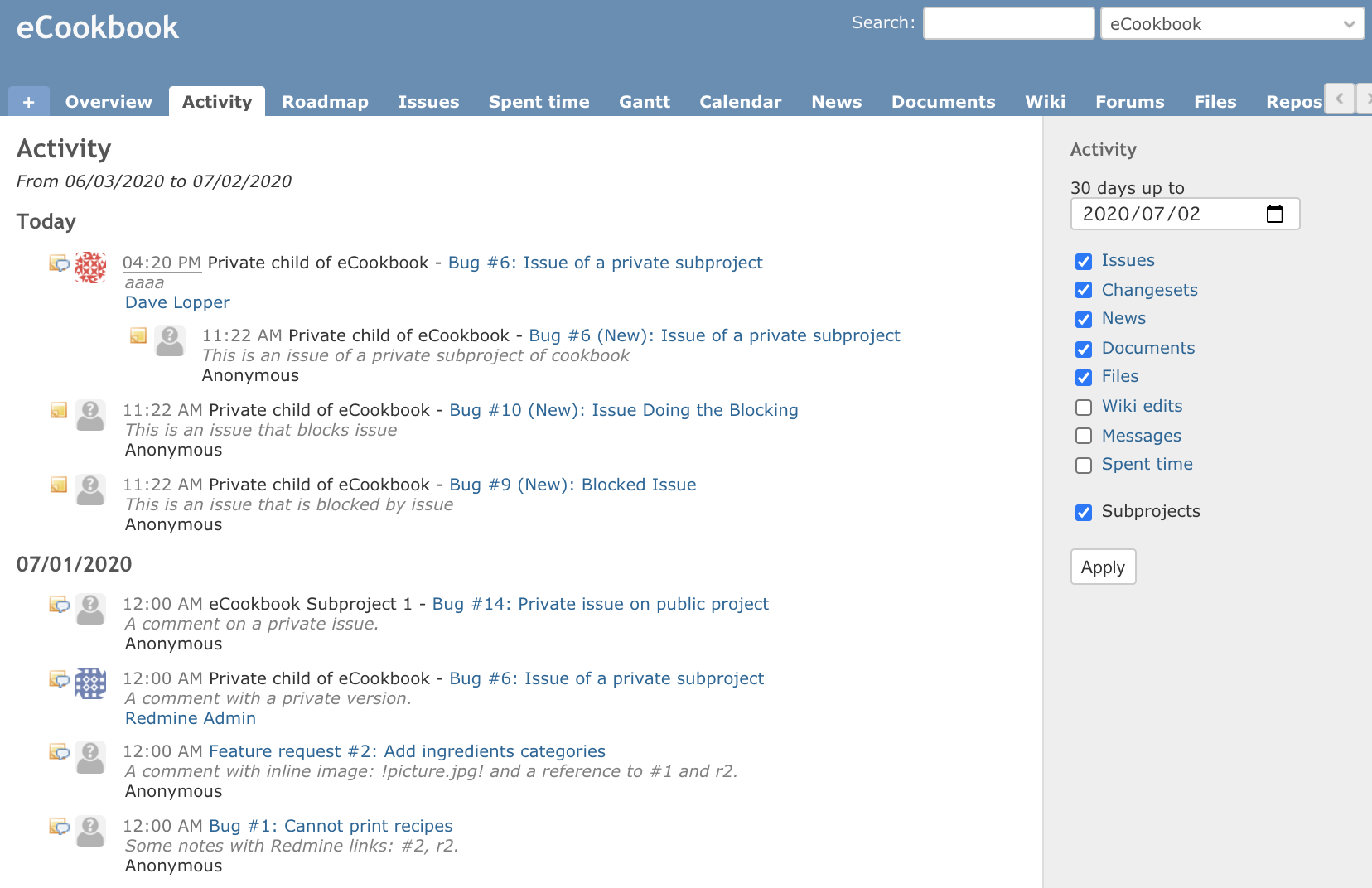Viewport: 1372px width, 888px height.
Task: Open the calendar picker icon in date field
Action: click(1275, 214)
